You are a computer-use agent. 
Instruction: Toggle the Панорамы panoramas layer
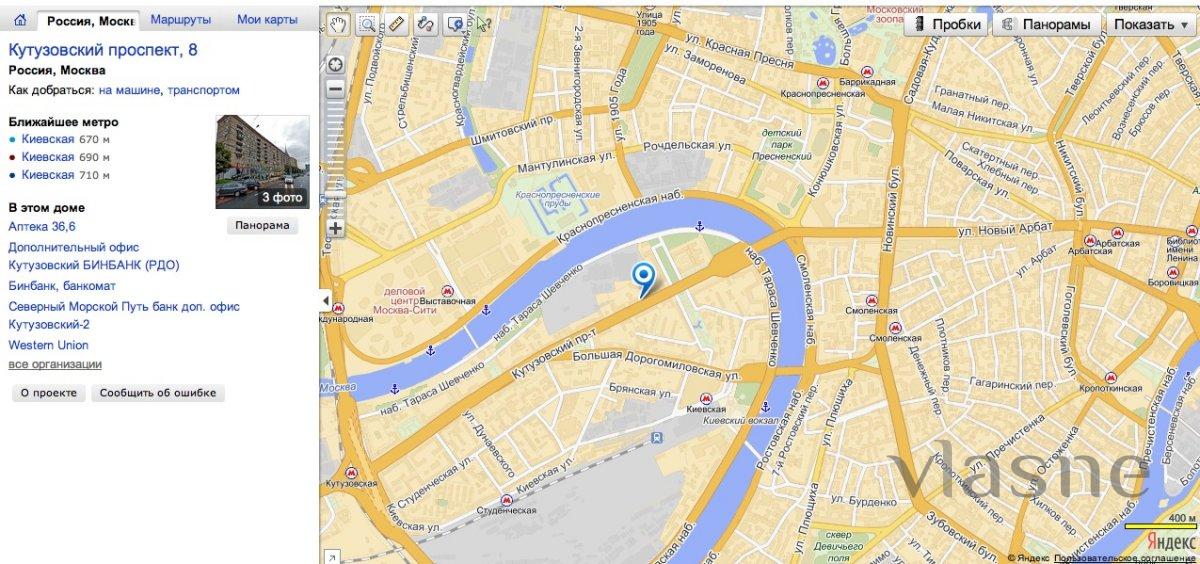(1046, 25)
